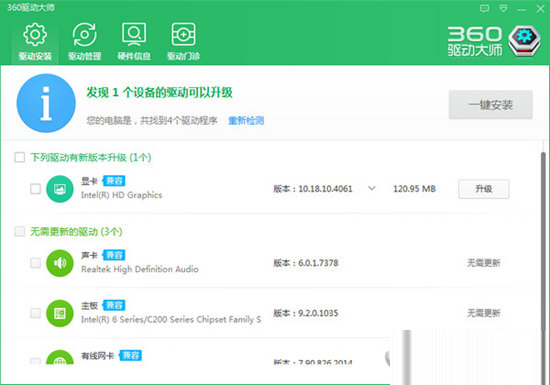Click version text 6.0.1.7378
Image resolution: width=550 pixels, height=385 pixels.
coord(318,263)
